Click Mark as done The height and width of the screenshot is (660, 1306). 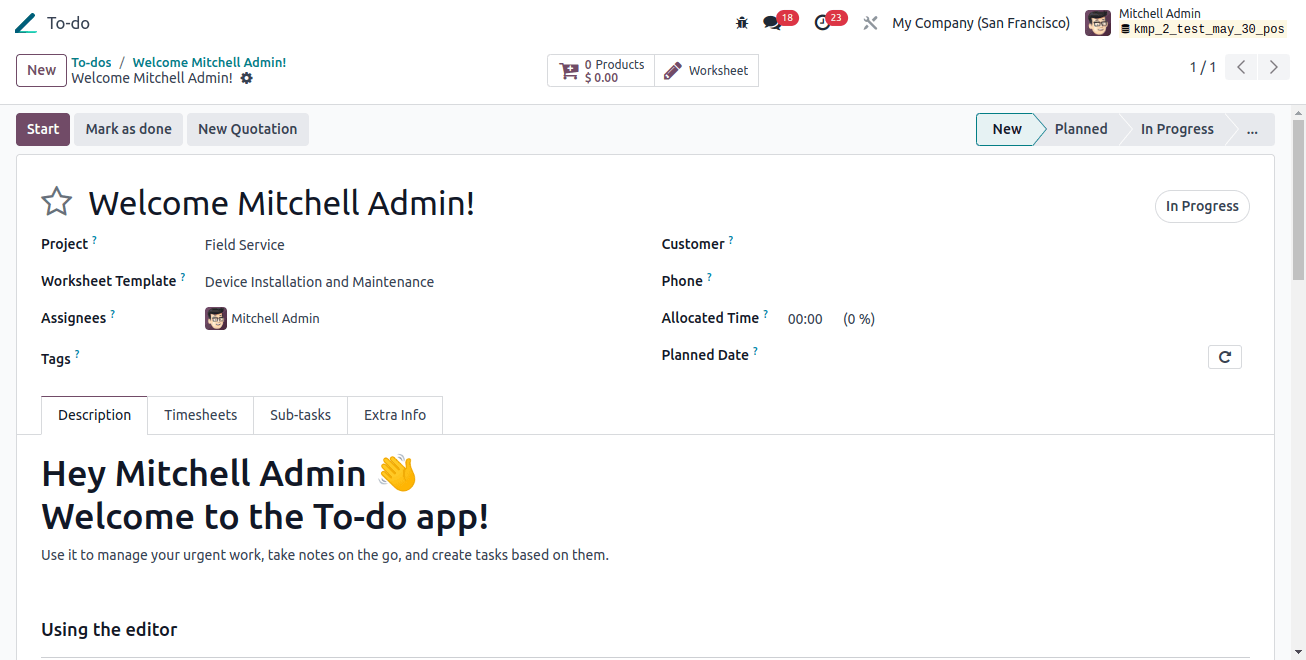click(x=128, y=129)
